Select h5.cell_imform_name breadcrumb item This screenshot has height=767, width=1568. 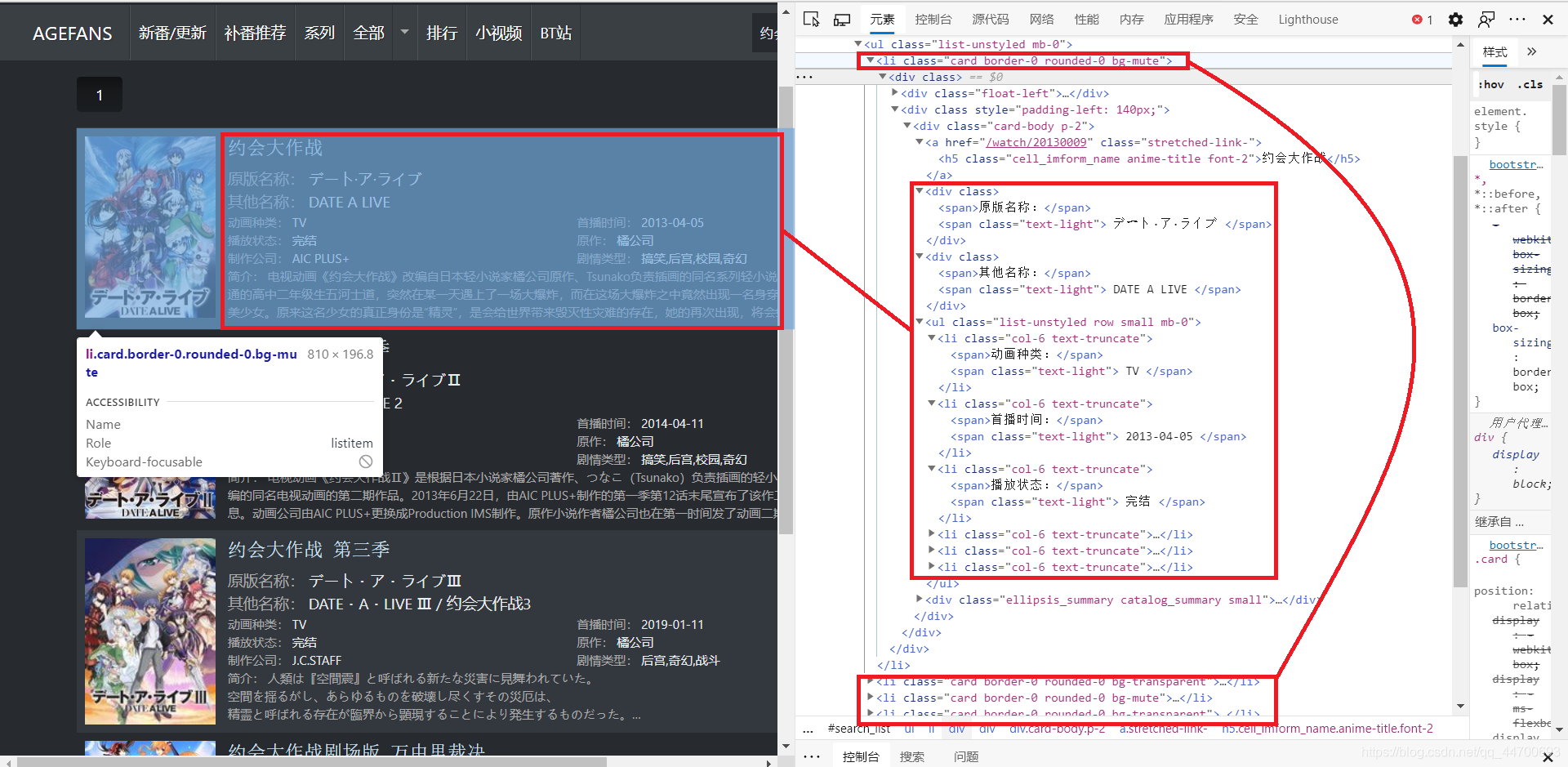click(1327, 729)
